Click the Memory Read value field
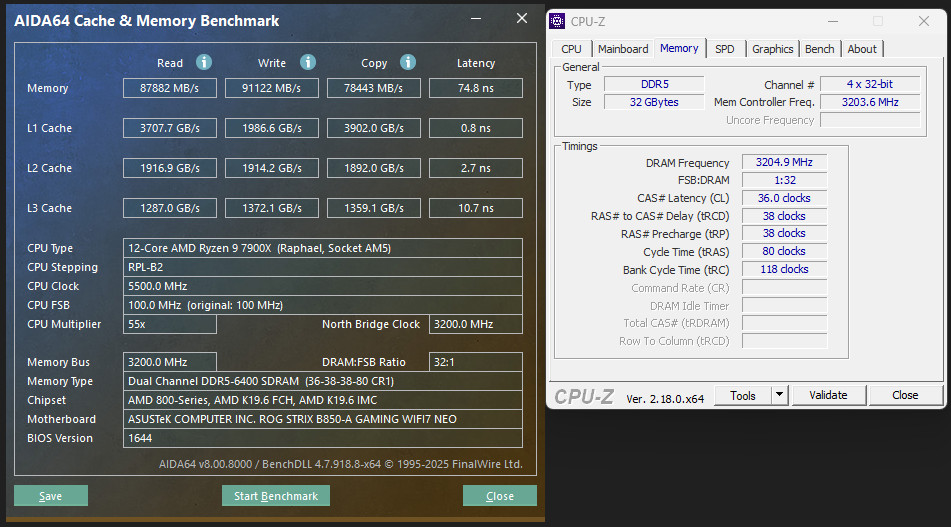 pos(170,88)
